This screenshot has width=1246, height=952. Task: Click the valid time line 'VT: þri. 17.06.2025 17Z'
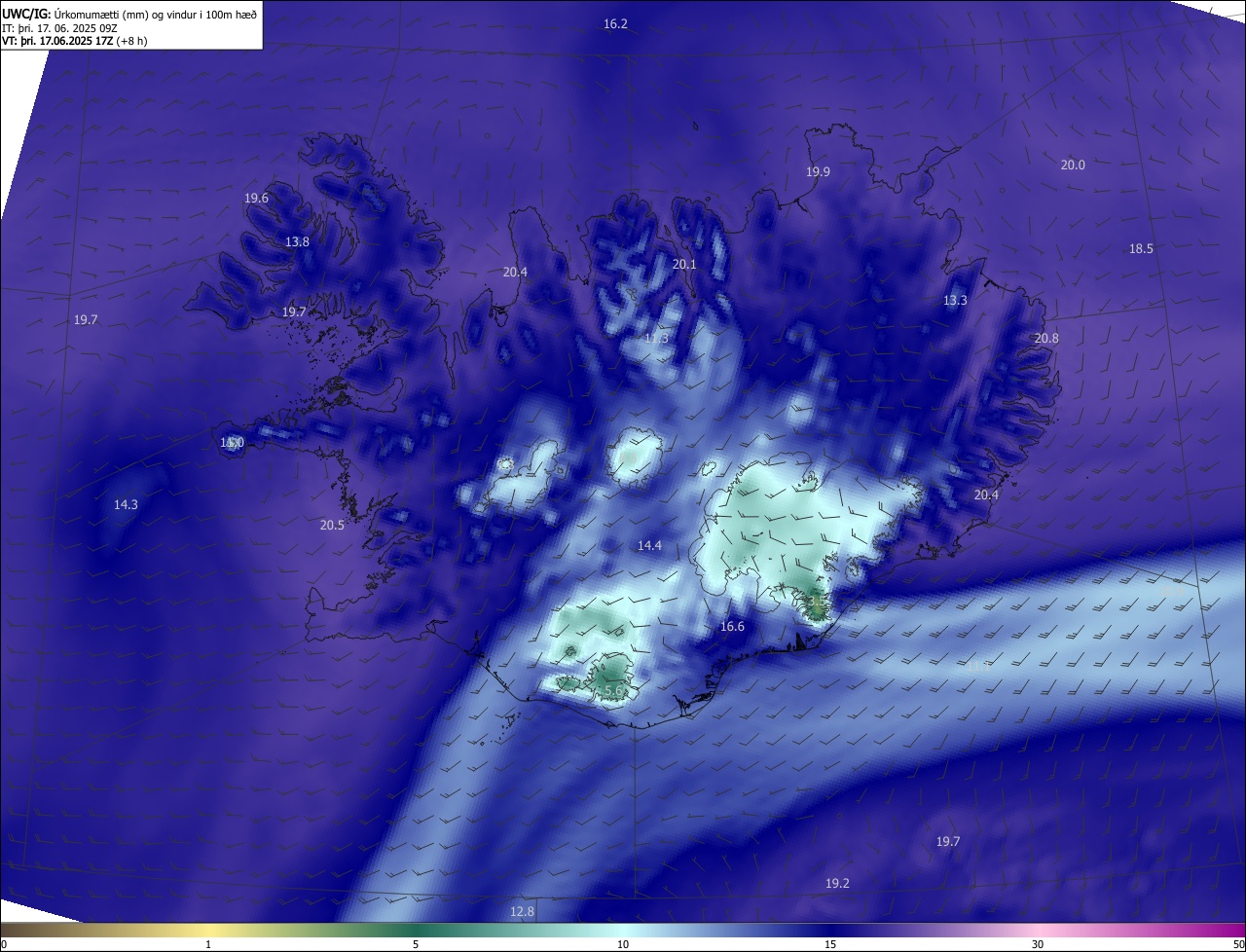[x=57, y=41]
